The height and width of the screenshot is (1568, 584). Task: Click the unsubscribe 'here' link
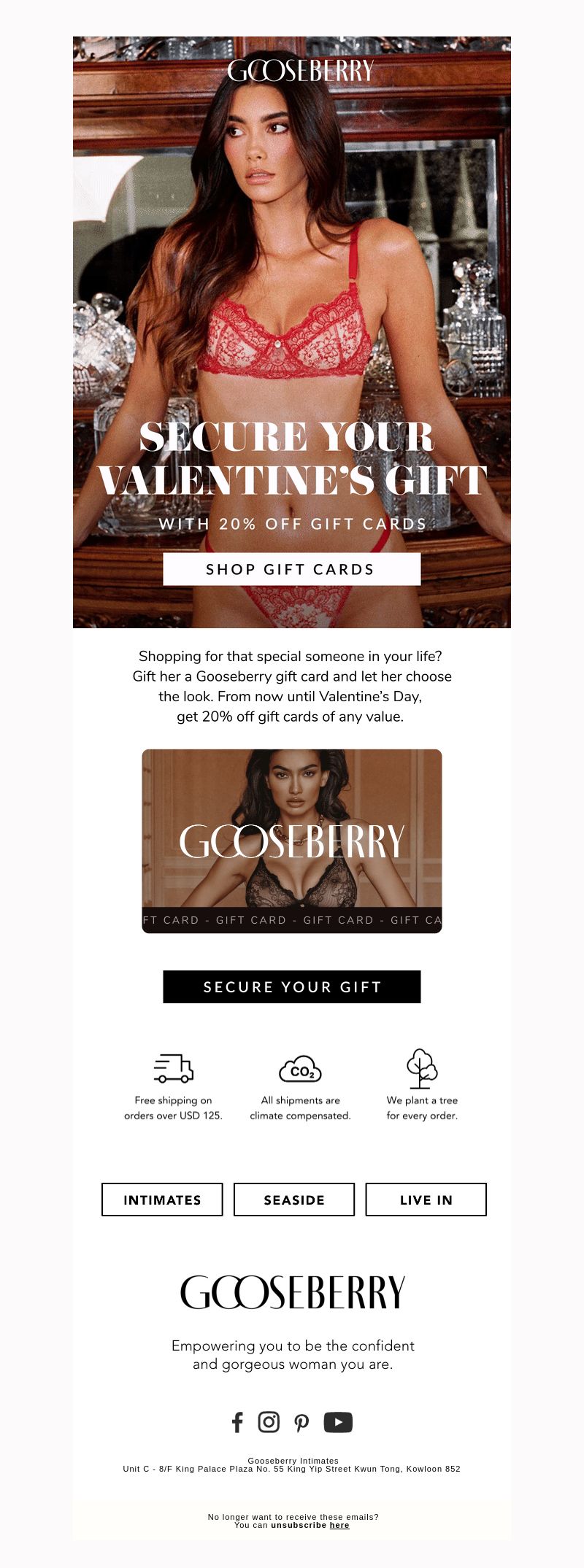(339, 1525)
